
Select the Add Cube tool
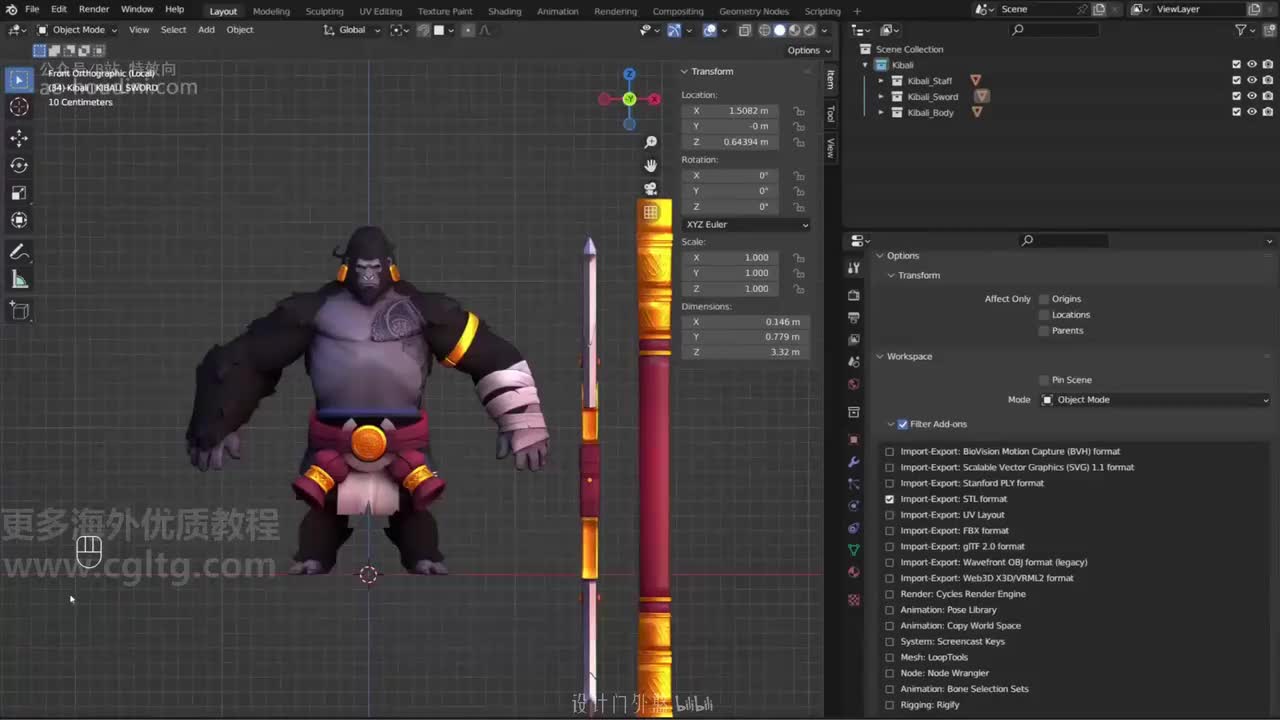(x=19, y=311)
